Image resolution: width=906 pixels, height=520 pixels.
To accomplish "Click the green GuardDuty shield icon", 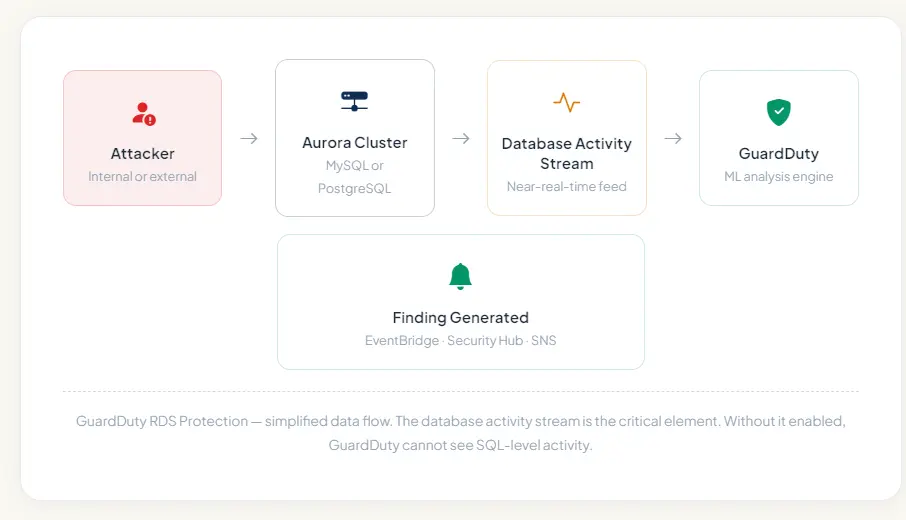I will tap(778, 112).
